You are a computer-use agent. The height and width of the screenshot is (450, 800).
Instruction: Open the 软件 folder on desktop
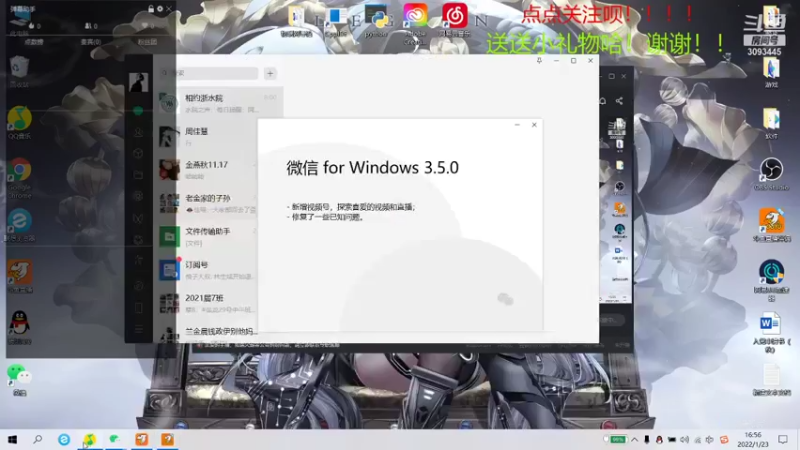coord(771,123)
